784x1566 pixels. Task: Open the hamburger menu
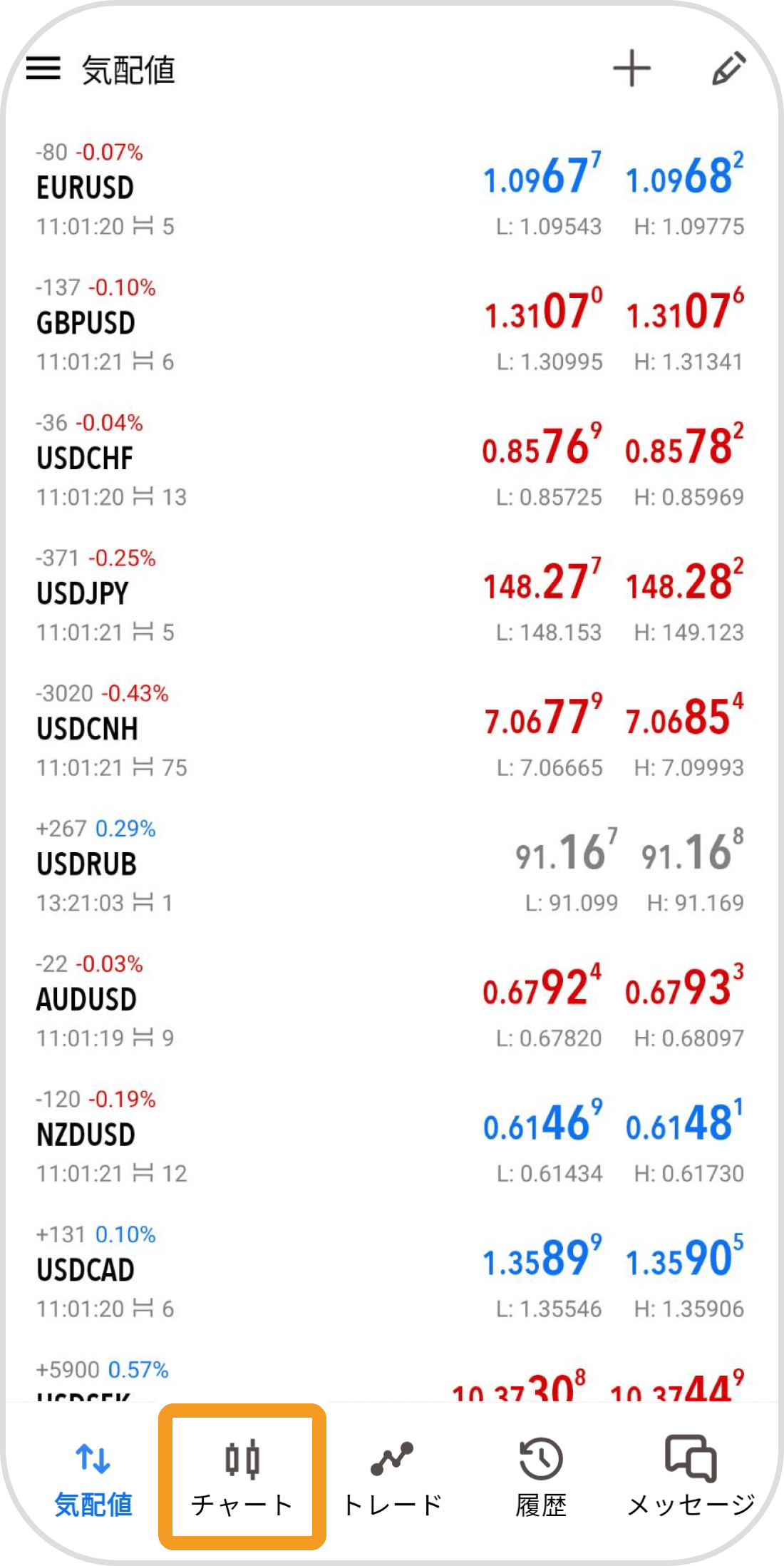tap(43, 68)
